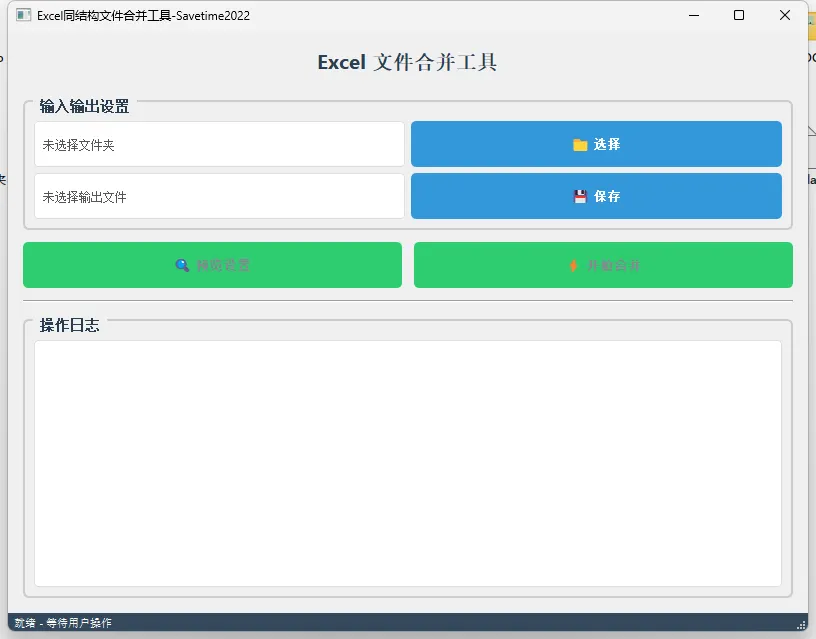Click the resize grip in the status bar corner
816x639 pixels.
(801, 625)
